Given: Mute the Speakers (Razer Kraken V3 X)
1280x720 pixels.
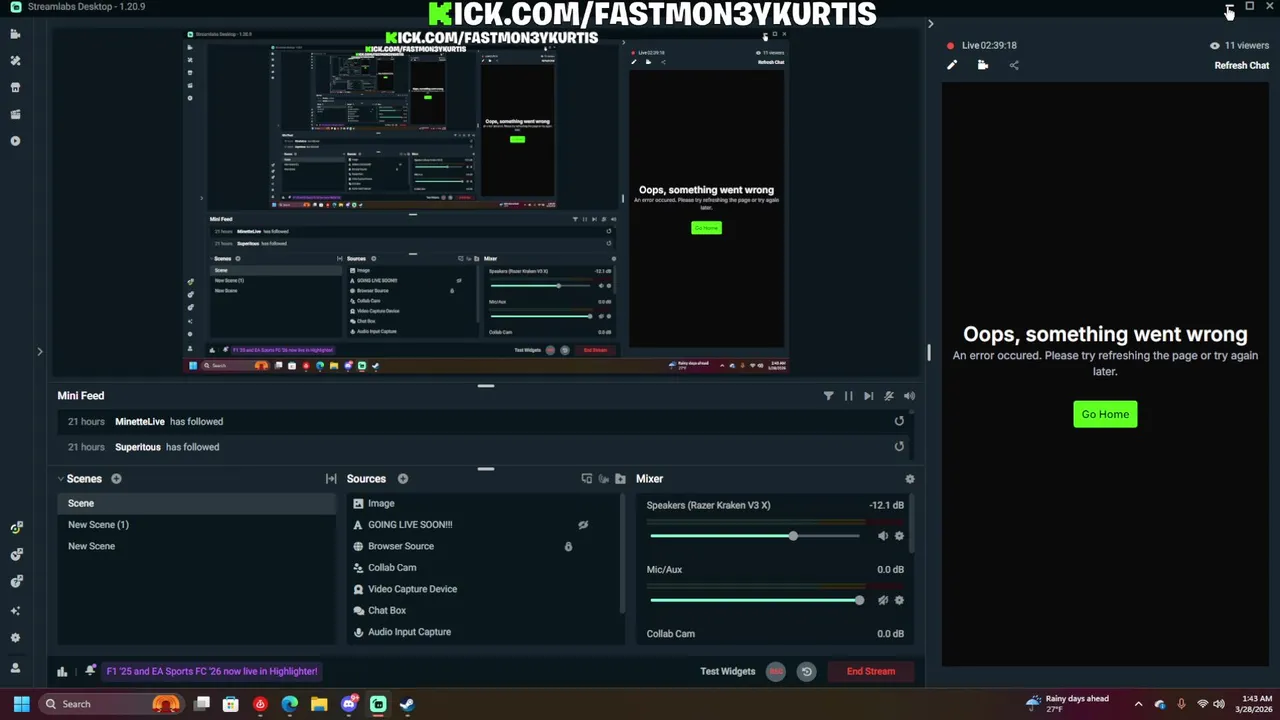Looking at the screenshot, I should [x=882, y=536].
